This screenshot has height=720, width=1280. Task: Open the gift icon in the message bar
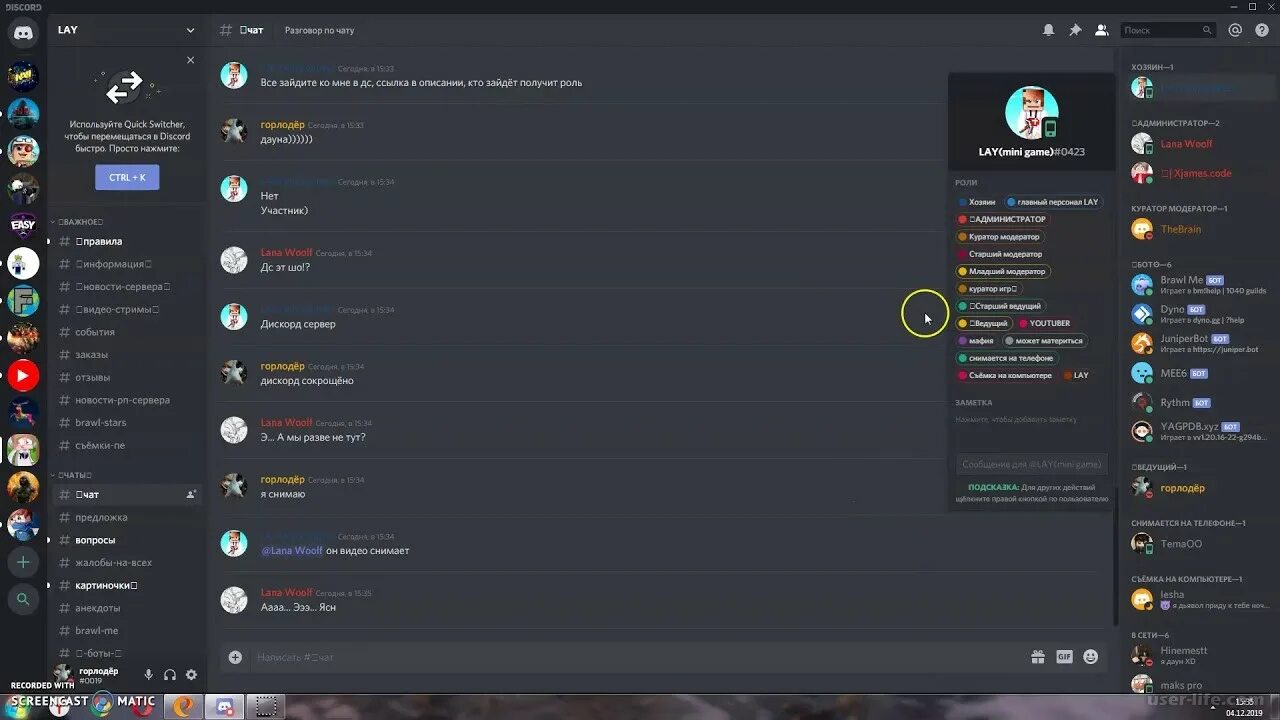point(1038,657)
